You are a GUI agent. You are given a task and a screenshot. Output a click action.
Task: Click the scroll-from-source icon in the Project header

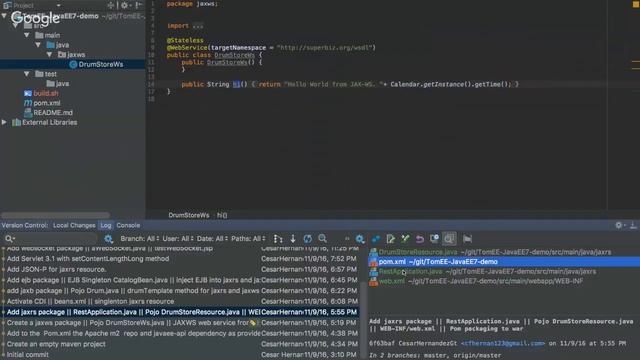pos(111,5)
